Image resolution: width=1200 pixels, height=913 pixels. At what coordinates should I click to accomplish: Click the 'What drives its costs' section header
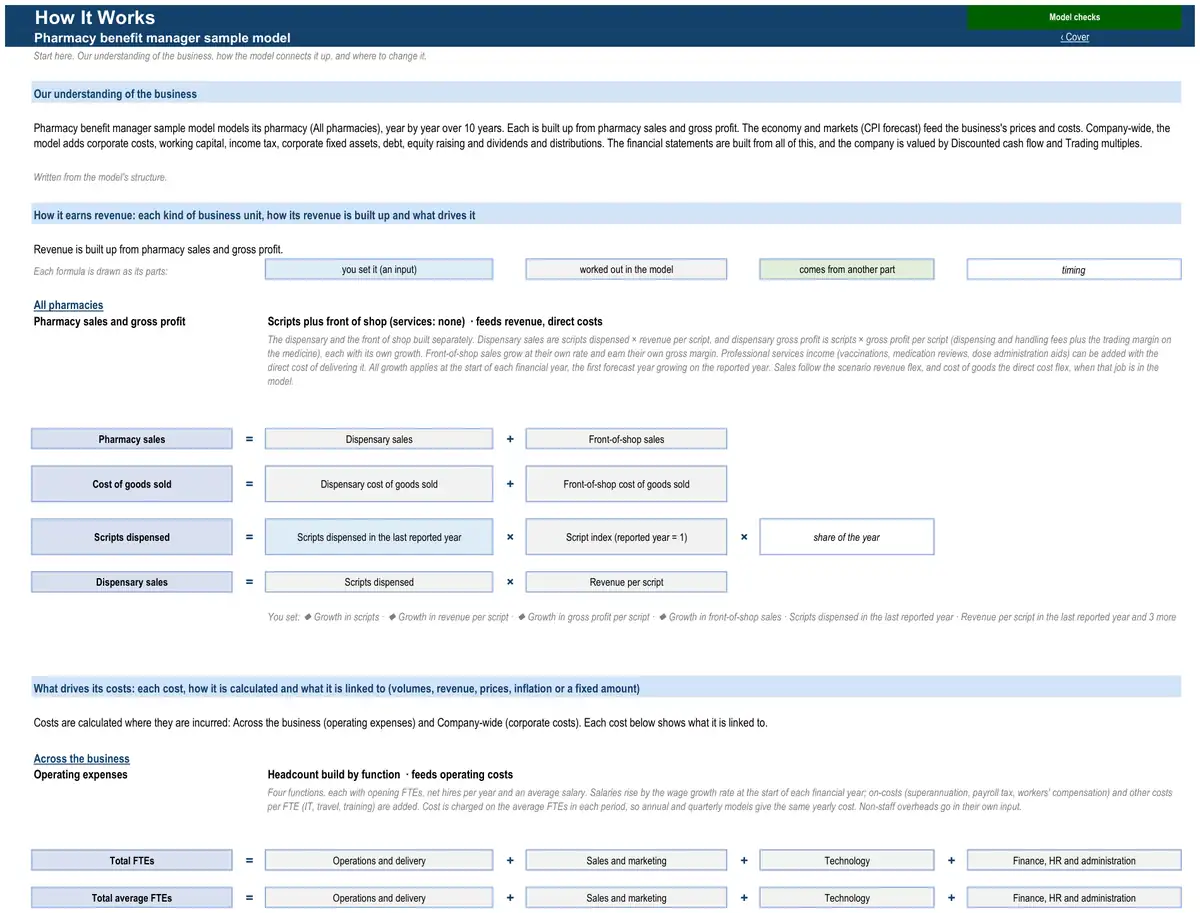pos(606,688)
